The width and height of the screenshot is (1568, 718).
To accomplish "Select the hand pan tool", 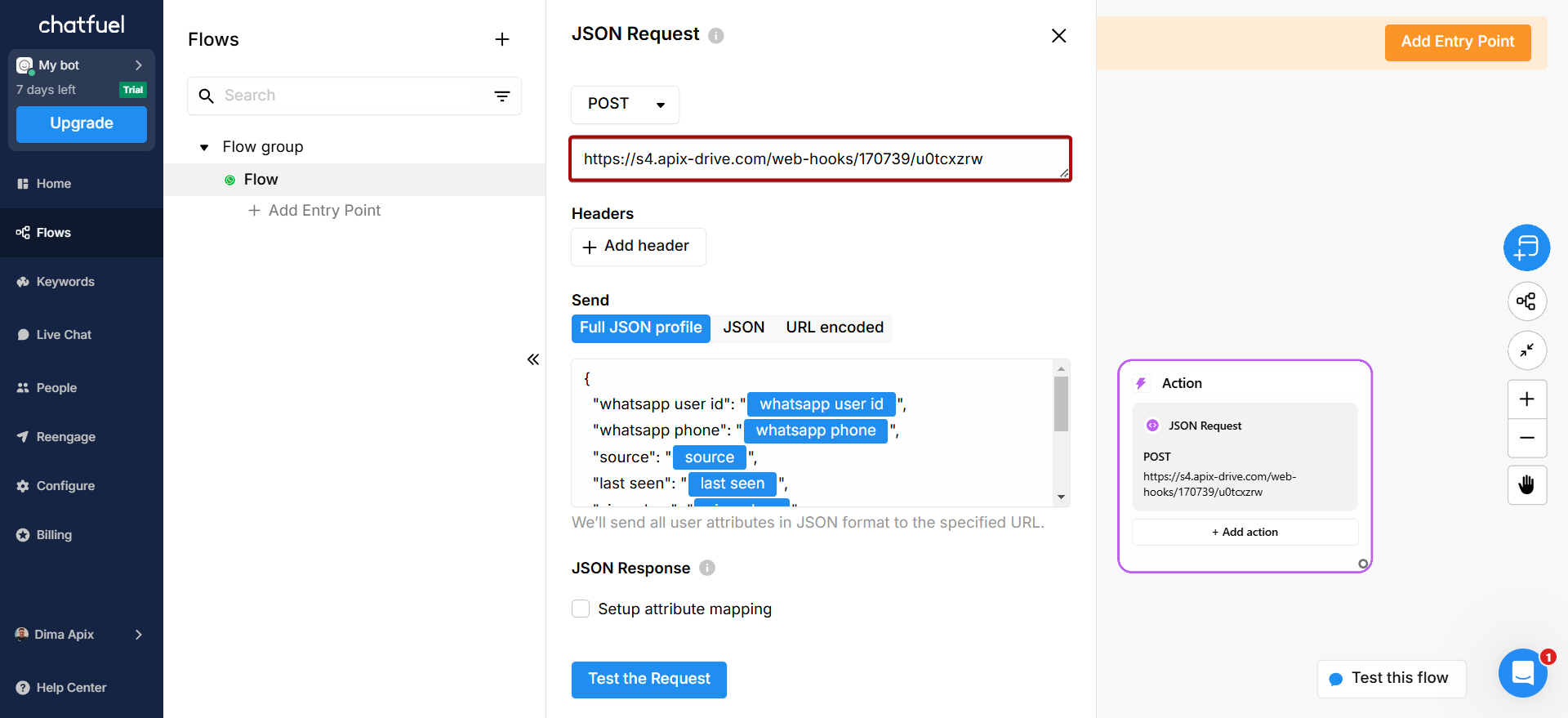I will click(x=1526, y=485).
